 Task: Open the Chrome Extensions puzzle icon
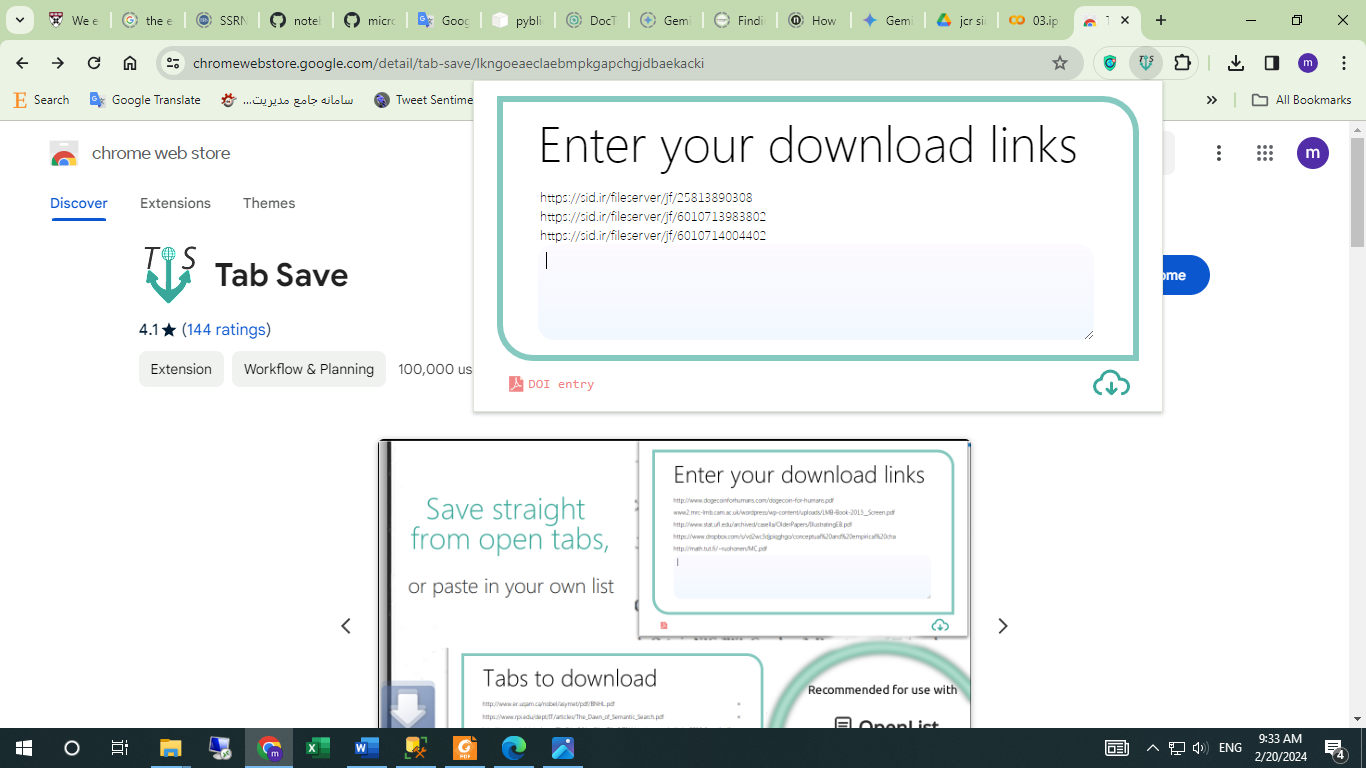click(1182, 63)
